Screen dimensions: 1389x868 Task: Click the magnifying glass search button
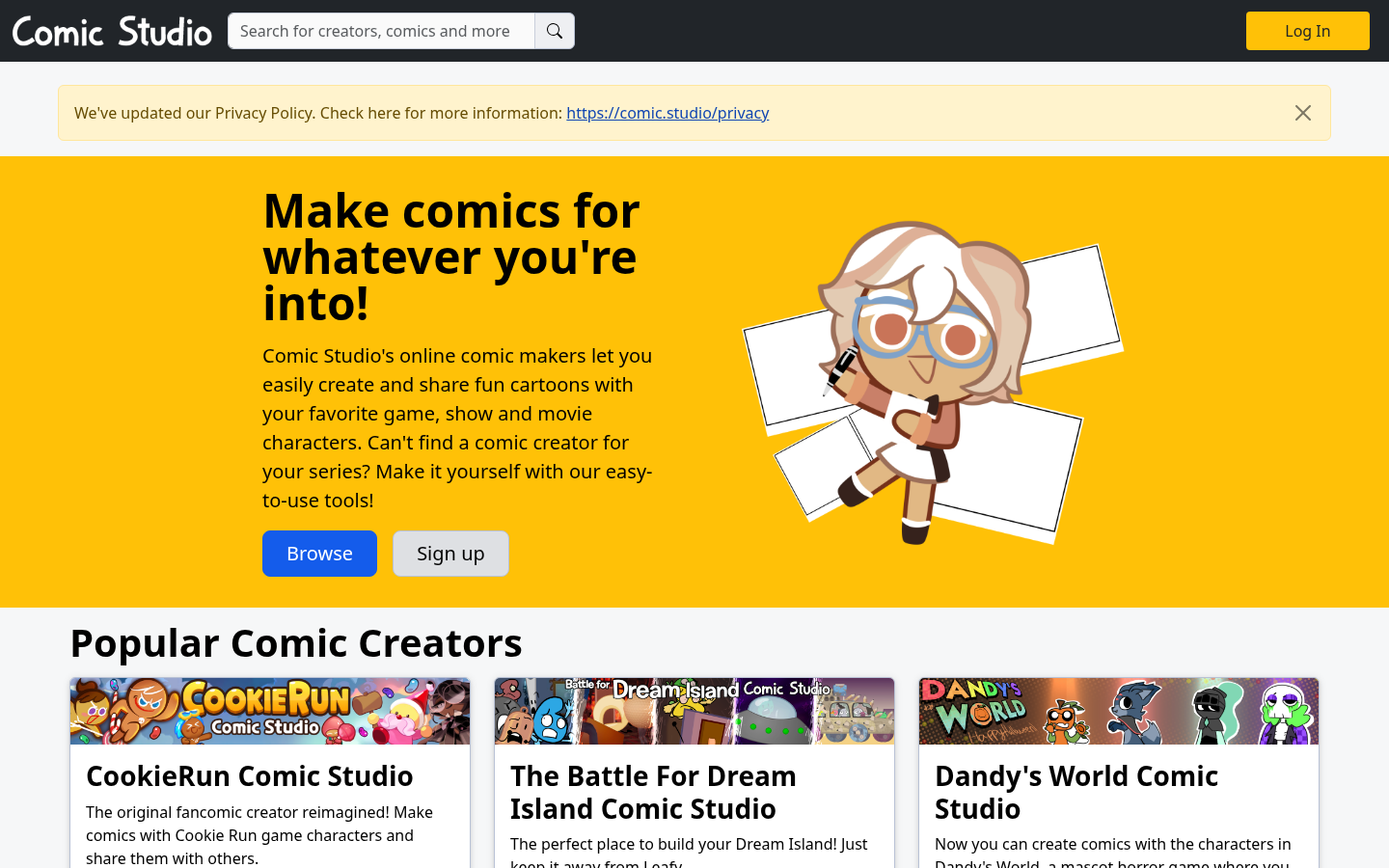tap(555, 31)
